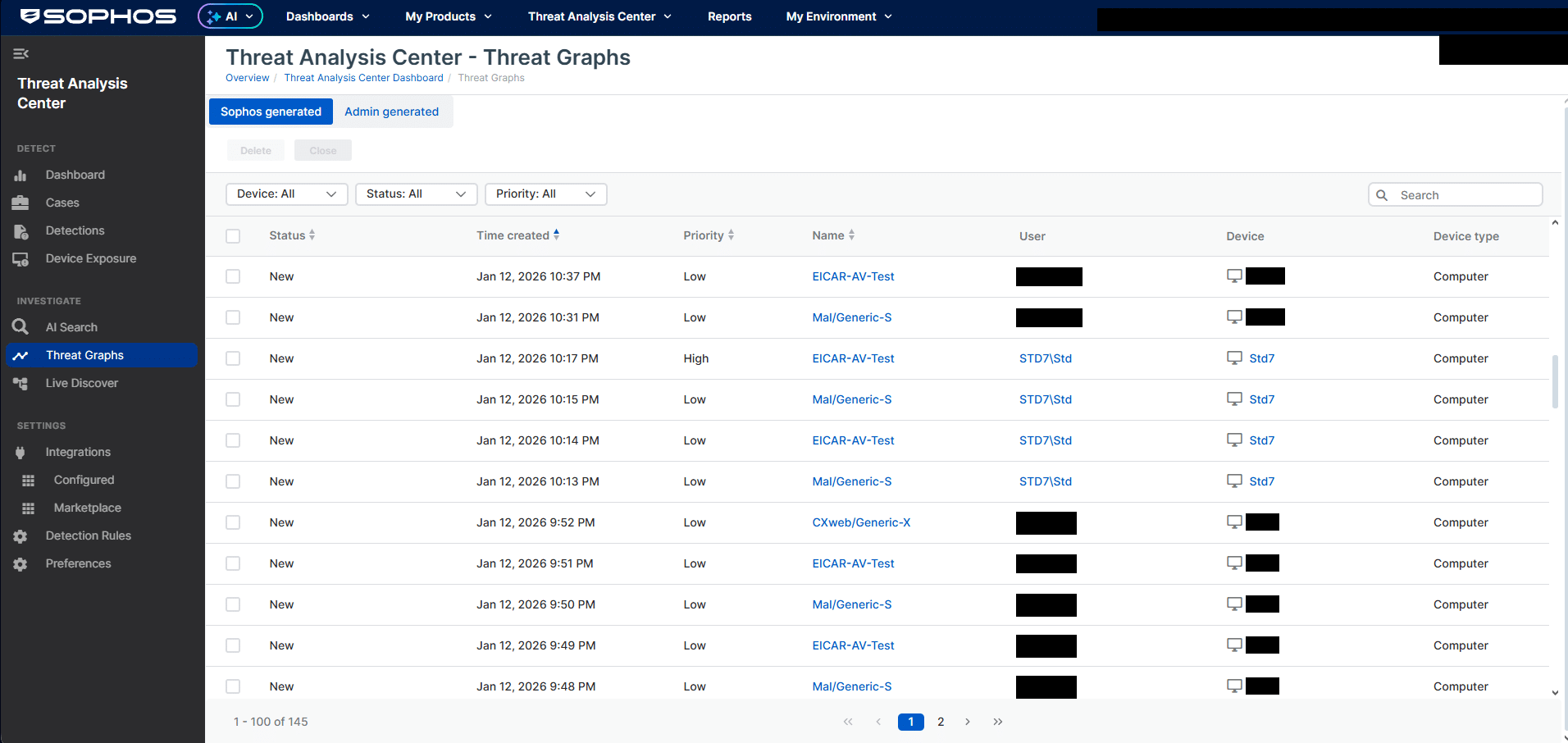Expand the My Environment menu

[x=838, y=16]
